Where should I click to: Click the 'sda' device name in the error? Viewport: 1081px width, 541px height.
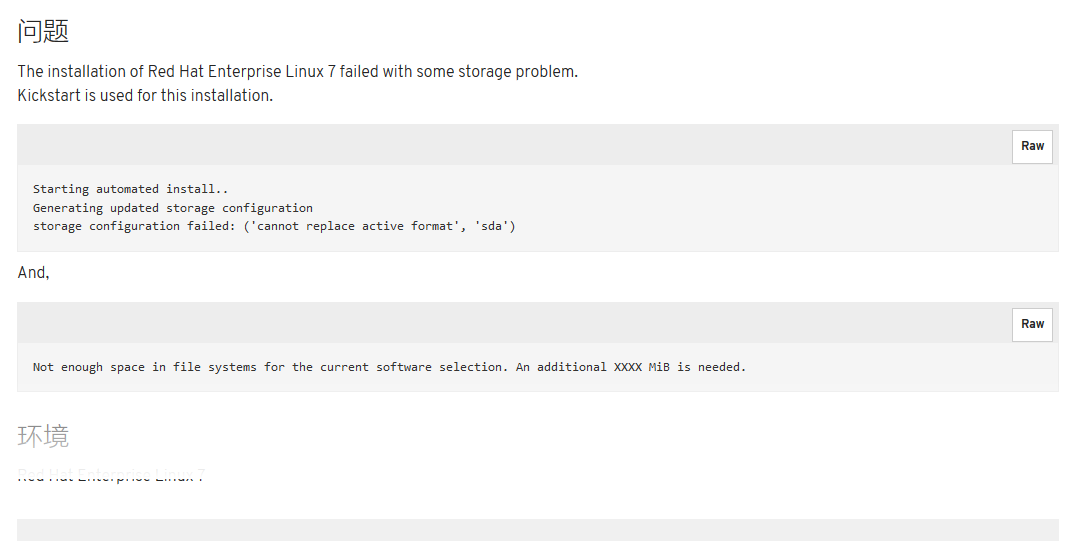[492, 226]
